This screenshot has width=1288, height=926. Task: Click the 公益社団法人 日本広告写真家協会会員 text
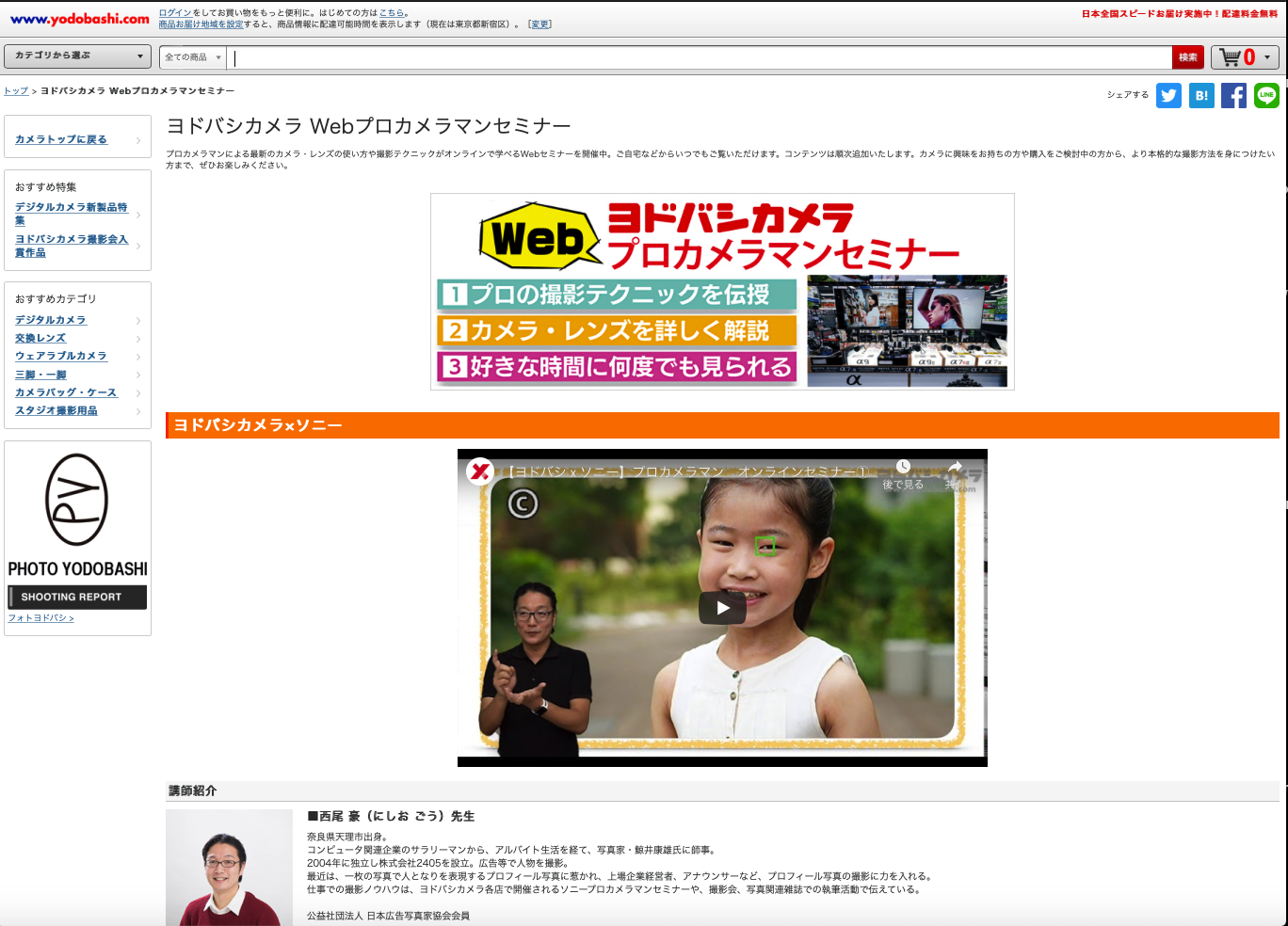[388, 916]
